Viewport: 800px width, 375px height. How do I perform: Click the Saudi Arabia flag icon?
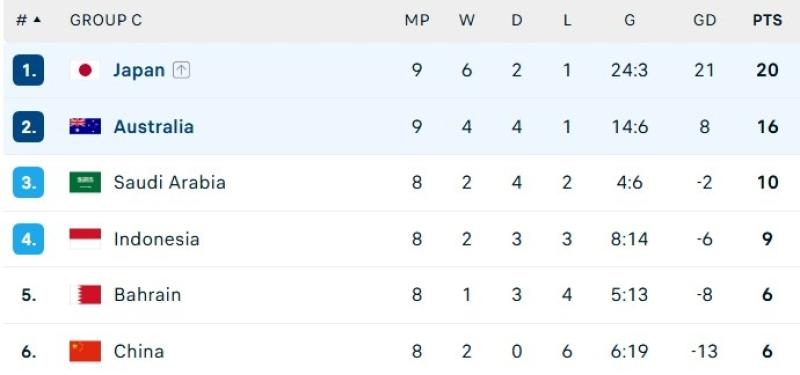click(85, 182)
